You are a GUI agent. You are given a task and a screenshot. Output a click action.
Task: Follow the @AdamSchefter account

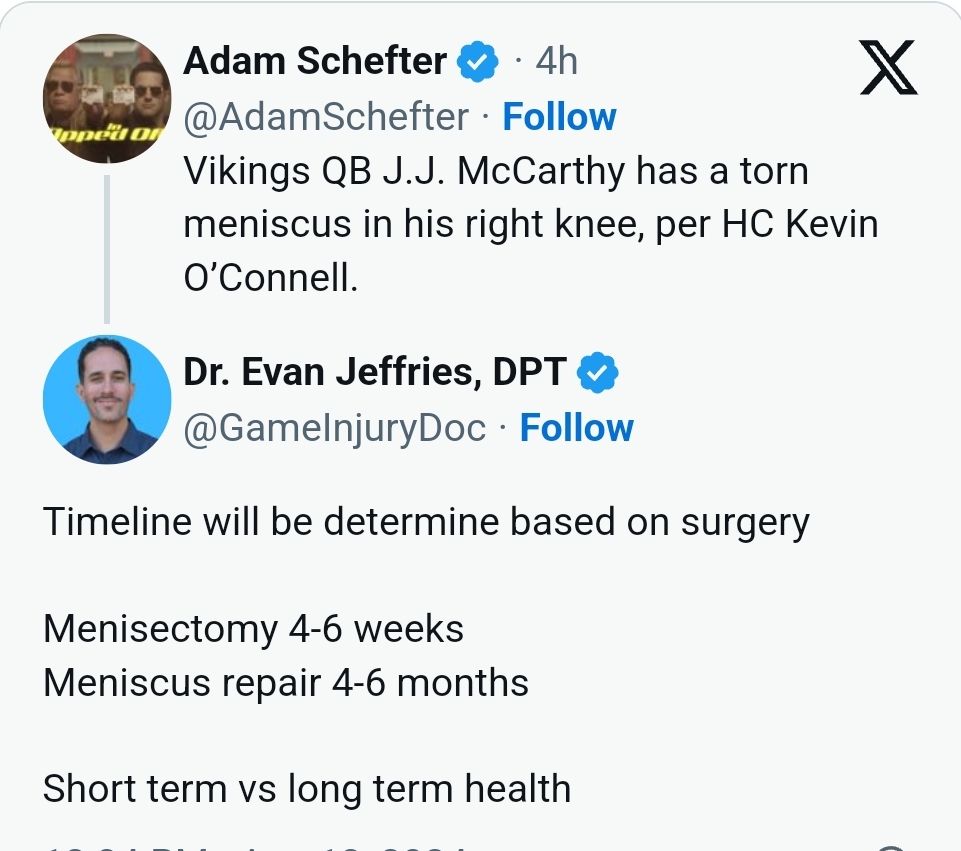(x=560, y=116)
